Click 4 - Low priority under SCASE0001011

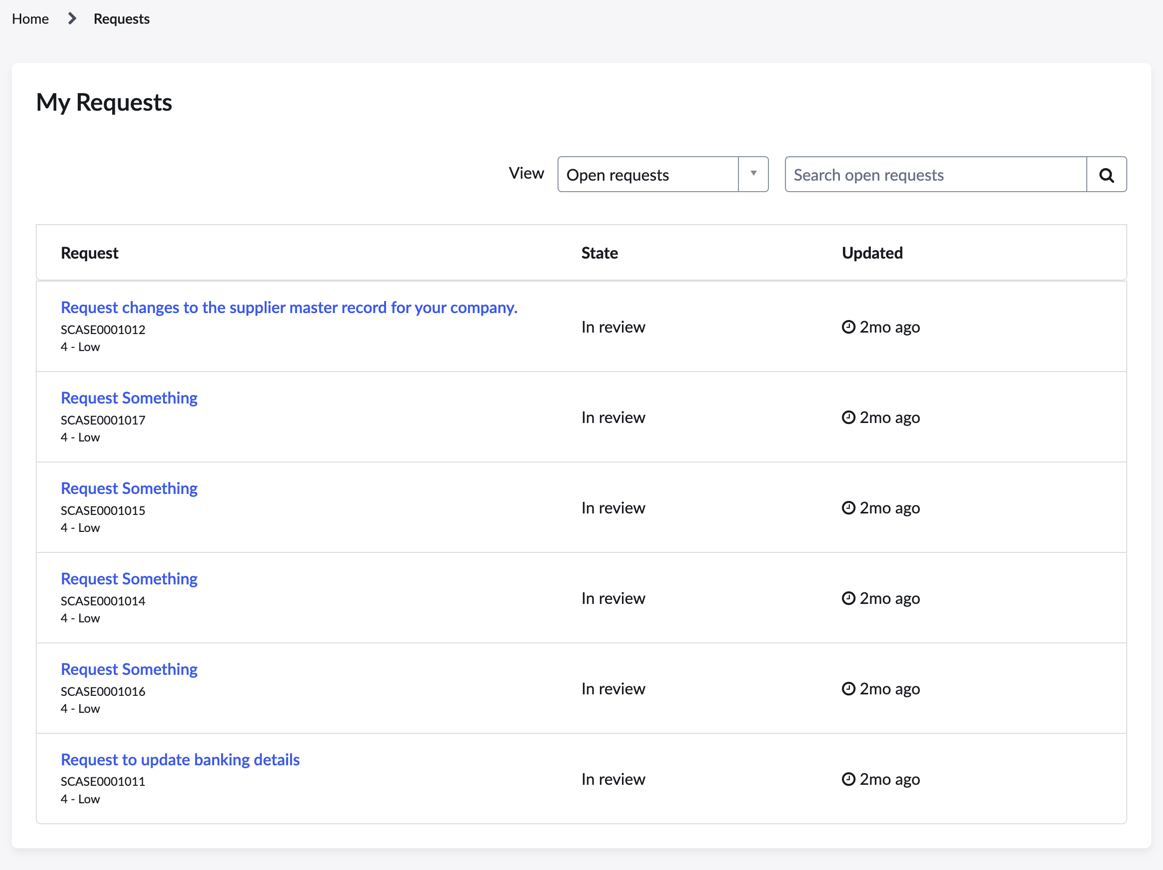80,800
